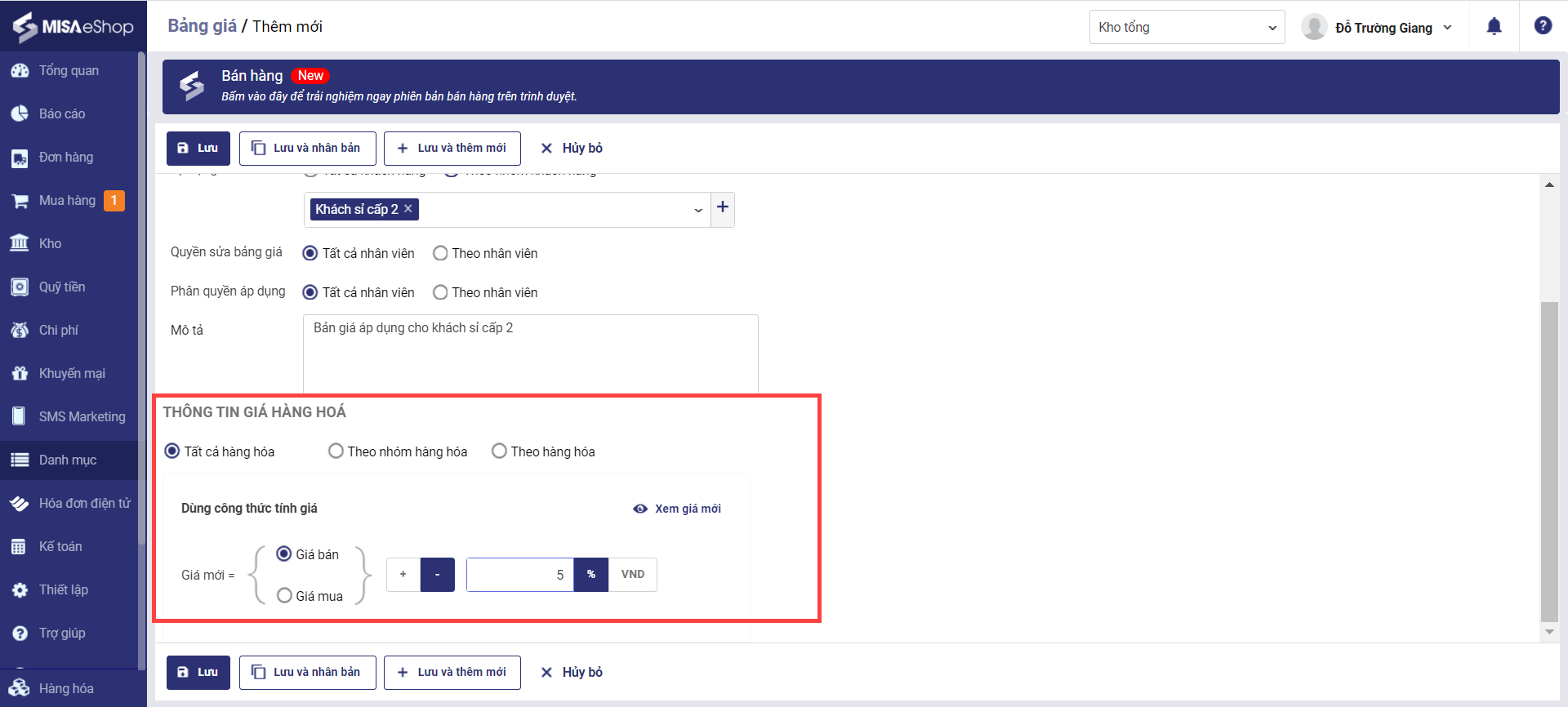
Task: Select Tất cả nhân viên for Quyền sửa bảng giá
Action: click(x=310, y=253)
